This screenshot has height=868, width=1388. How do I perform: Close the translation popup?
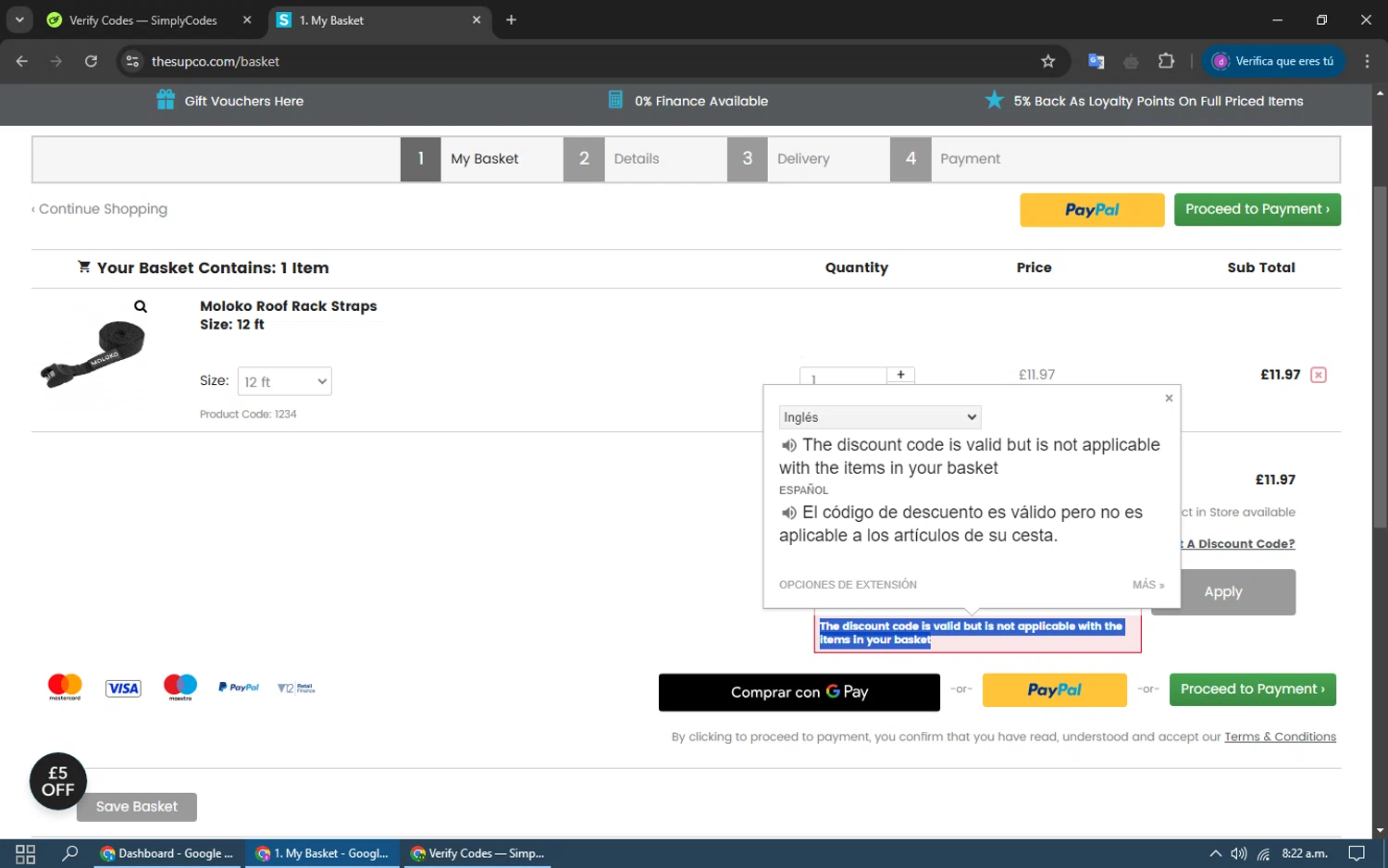pyautogui.click(x=1169, y=398)
